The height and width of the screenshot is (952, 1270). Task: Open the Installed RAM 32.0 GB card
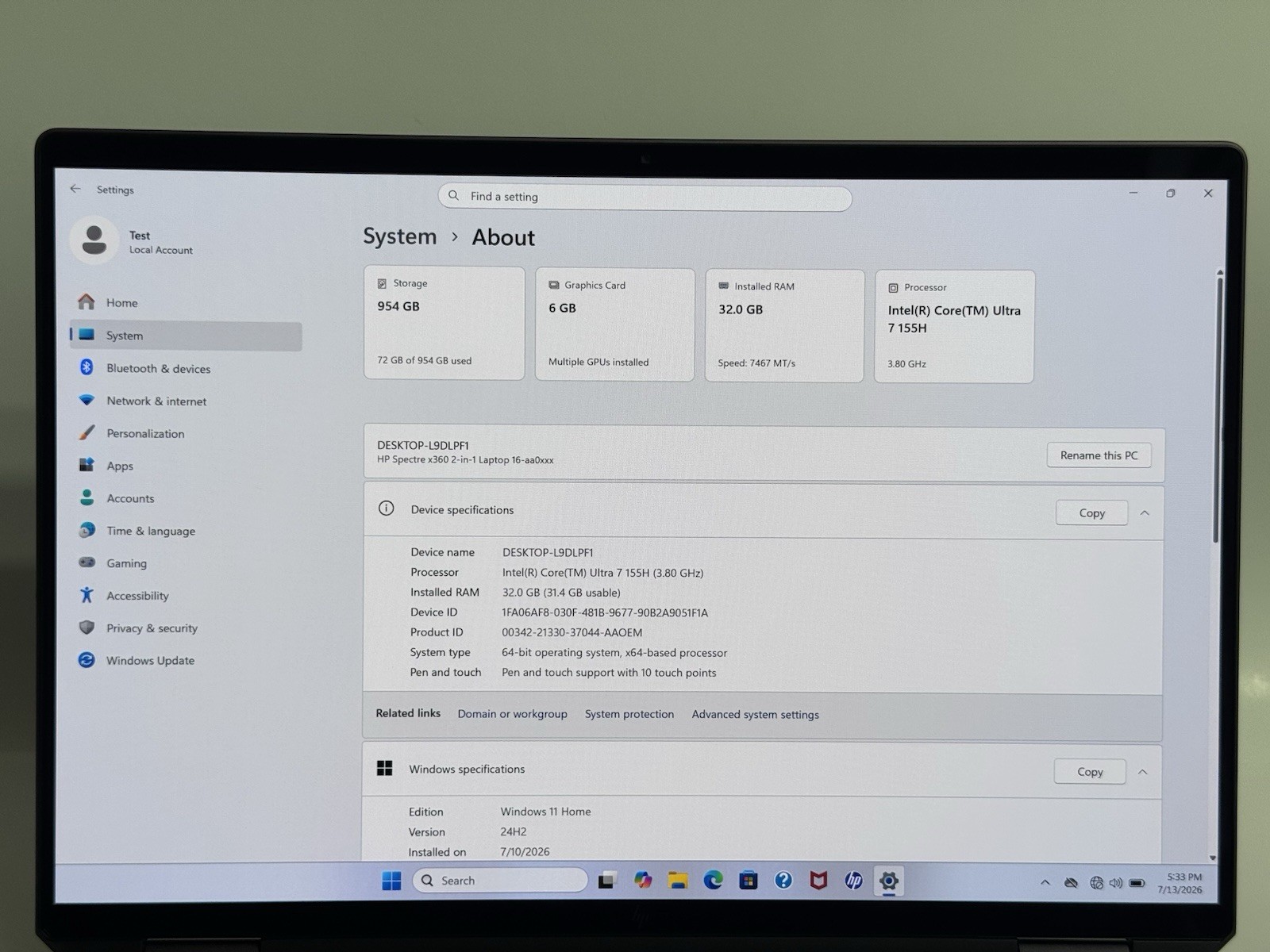[x=784, y=325]
